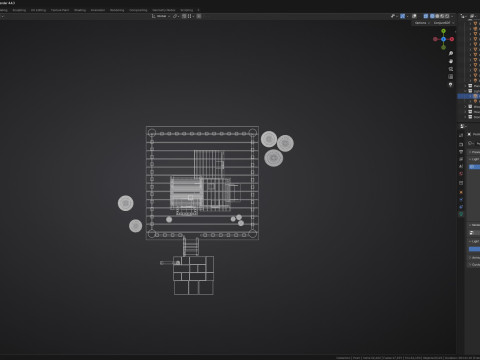Open the snapping options dropdown
The image size is (480, 360).
191,16
